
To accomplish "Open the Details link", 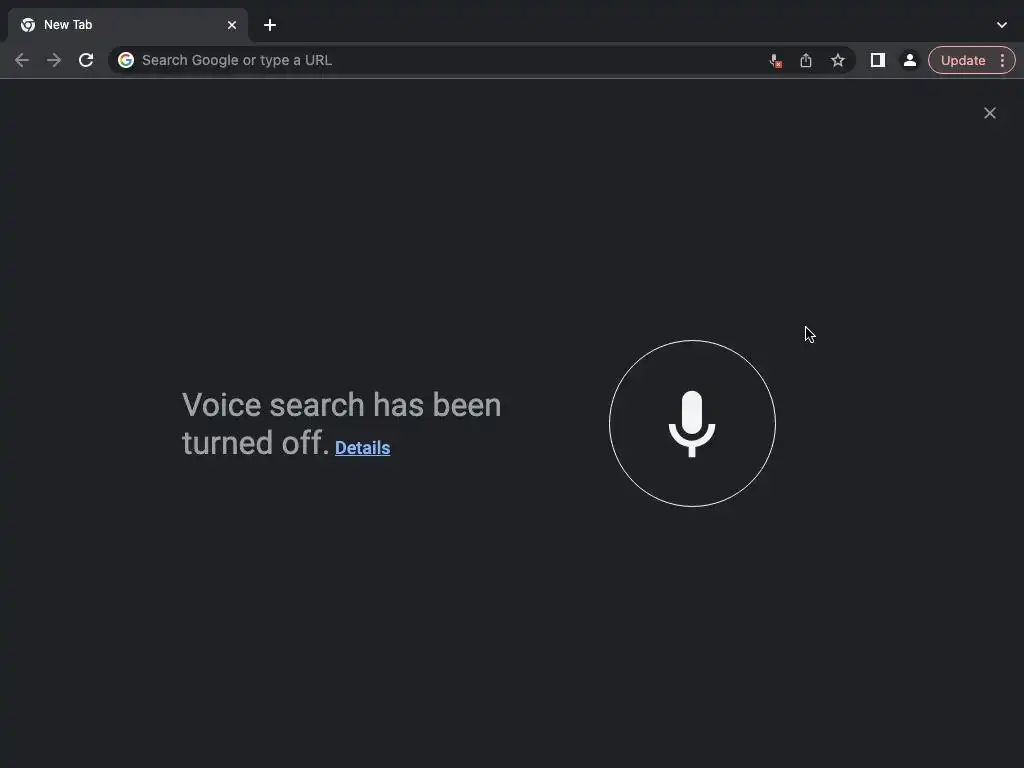I will click(362, 448).
